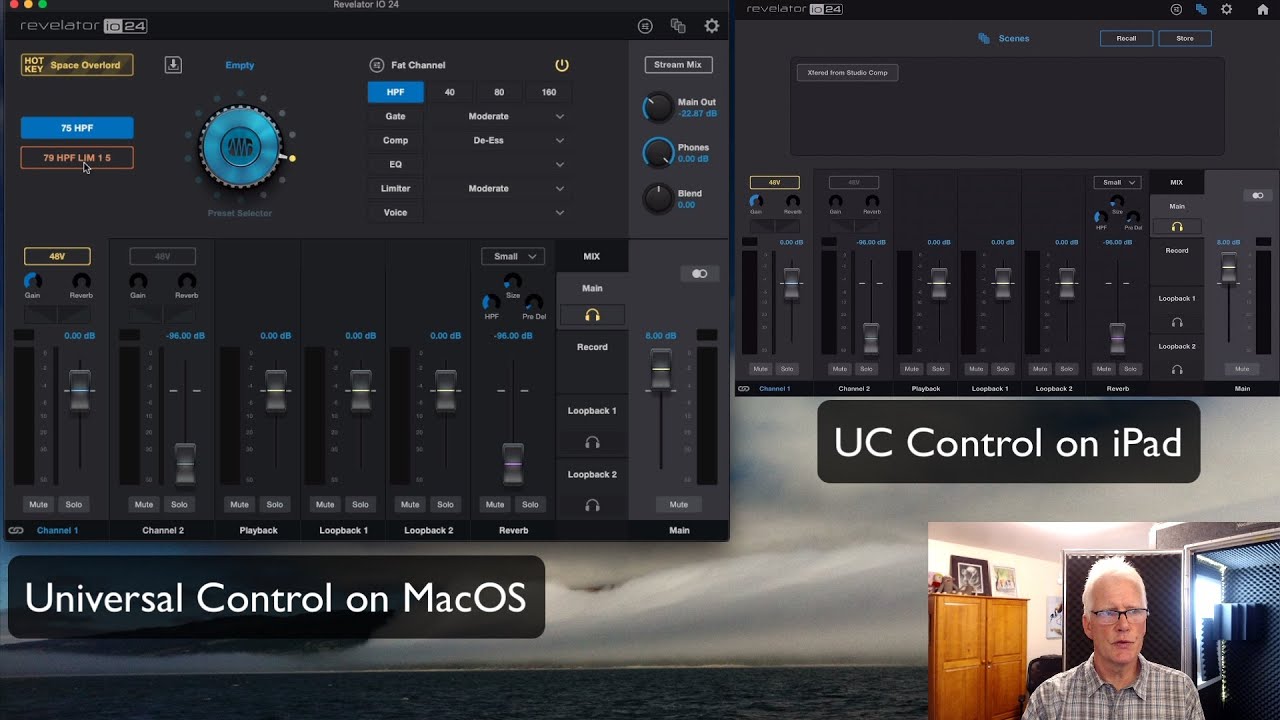Select 'Xfered from Studio Comp' scene on iPad
The width and height of the screenshot is (1280, 720).
click(x=847, y=73)
